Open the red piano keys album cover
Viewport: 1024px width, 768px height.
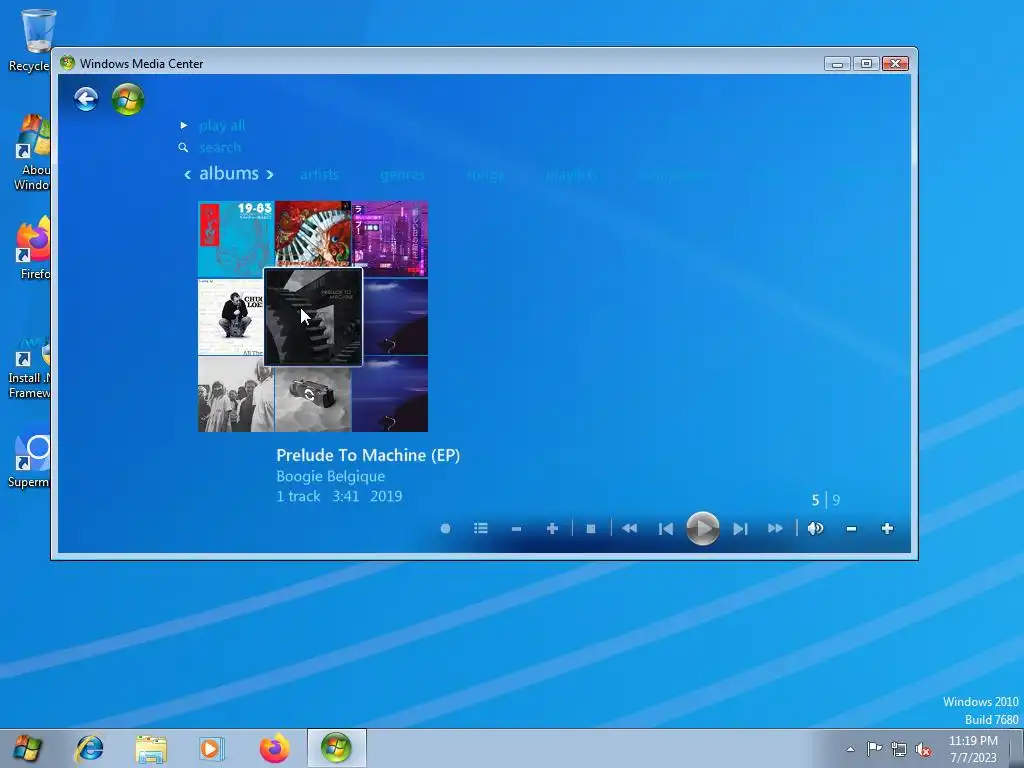tap(313, 234)
